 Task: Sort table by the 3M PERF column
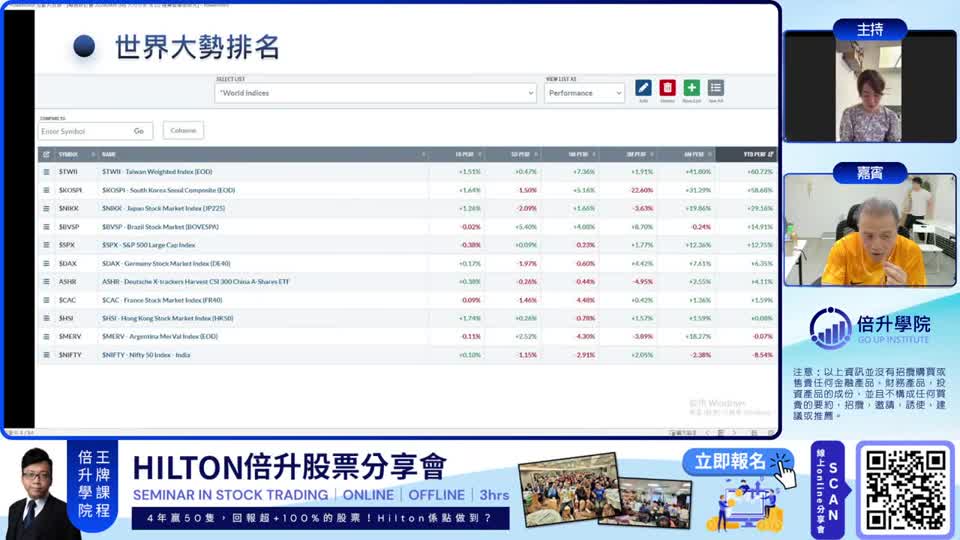637,154
